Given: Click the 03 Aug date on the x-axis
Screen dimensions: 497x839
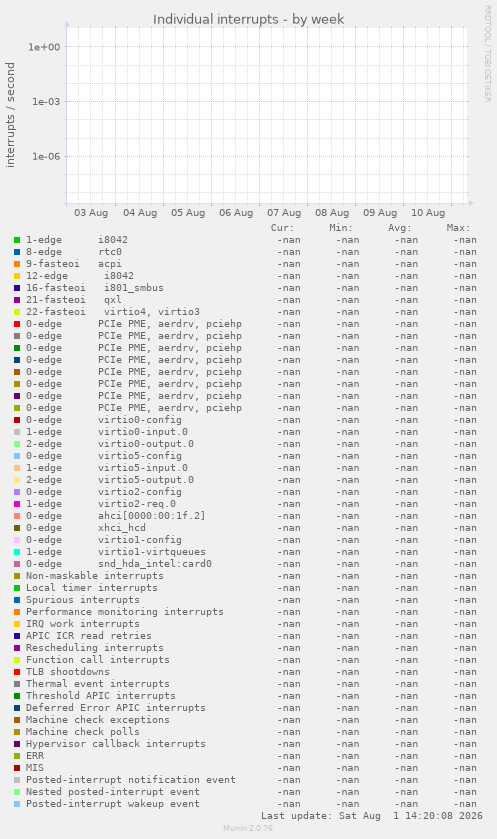Looking at the screenshot, I should (x=91, y=213).
